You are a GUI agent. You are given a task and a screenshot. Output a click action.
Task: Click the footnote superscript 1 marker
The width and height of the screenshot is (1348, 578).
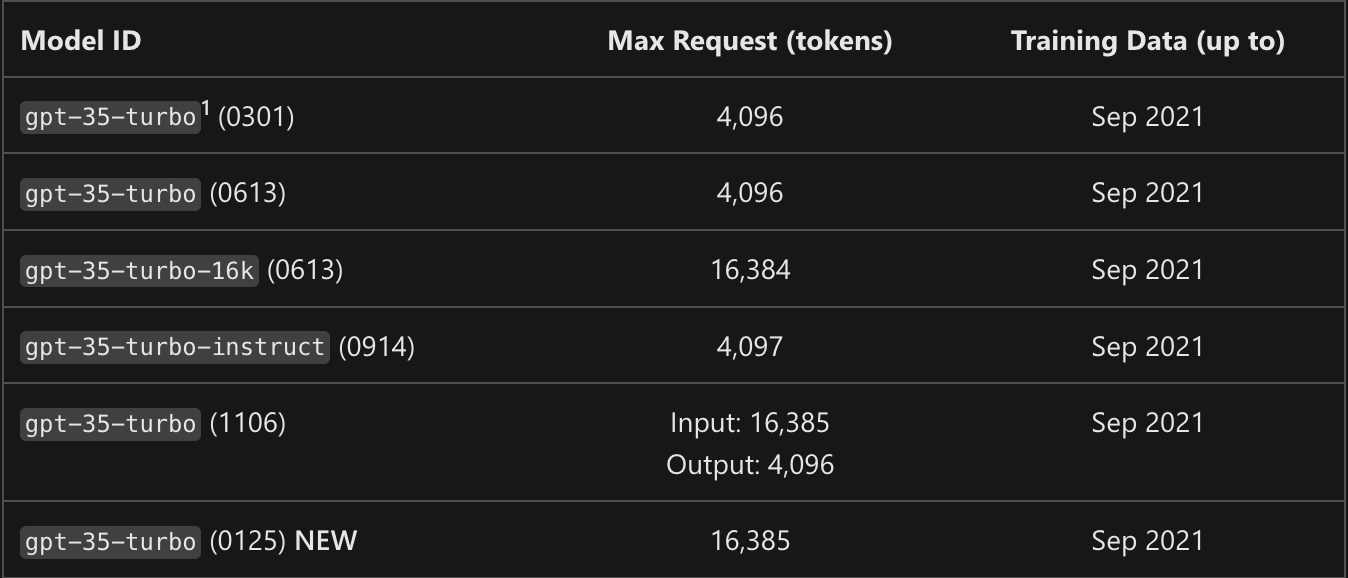click(x=206, y=108)
